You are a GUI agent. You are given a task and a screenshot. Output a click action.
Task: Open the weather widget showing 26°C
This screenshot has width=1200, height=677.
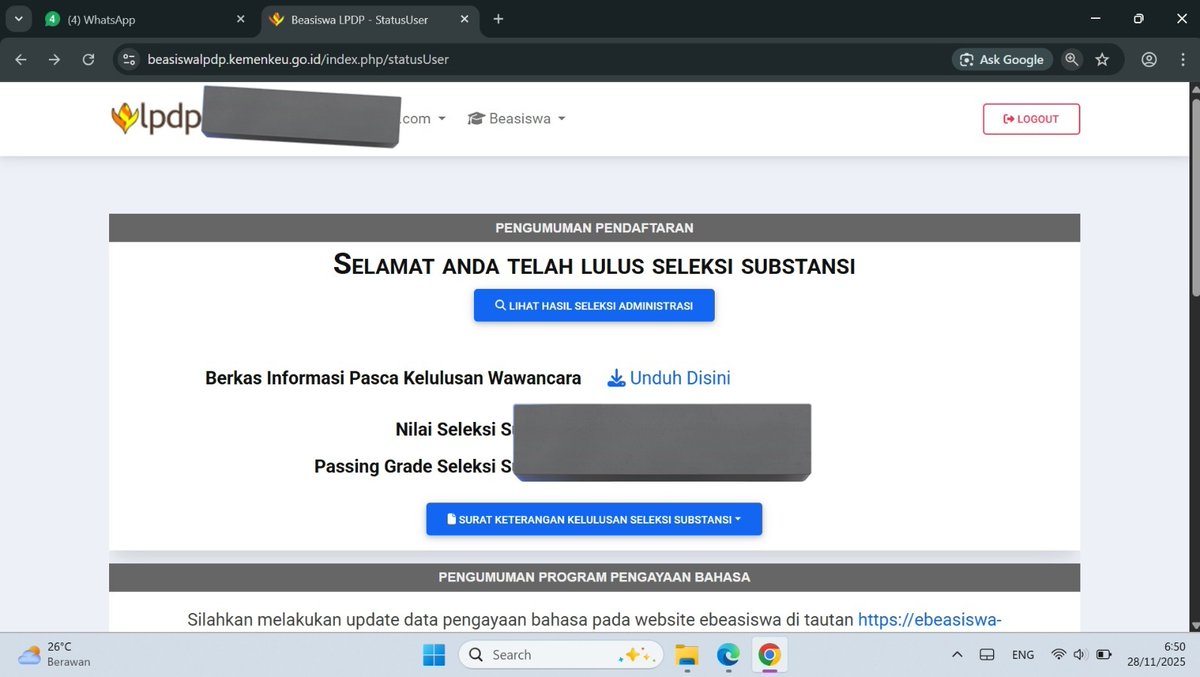tap(55, 654)
